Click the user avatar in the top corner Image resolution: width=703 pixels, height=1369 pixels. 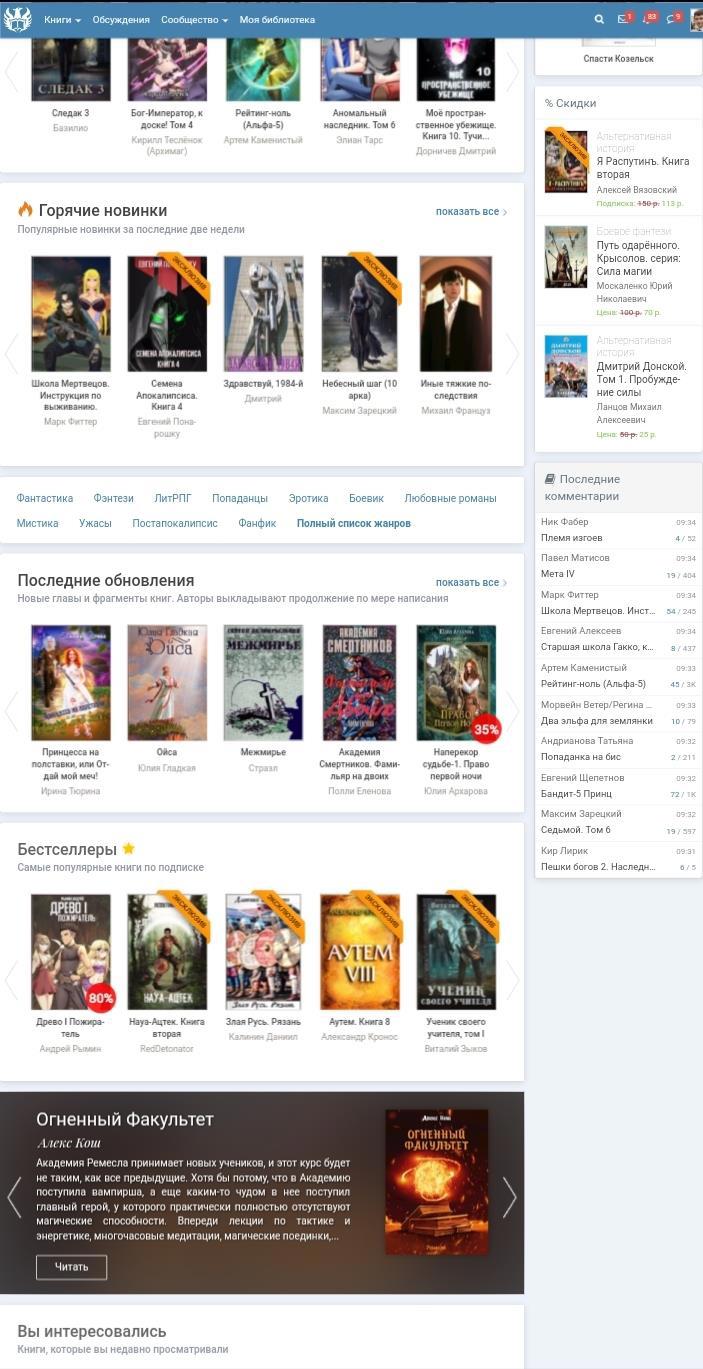pos(696,19)
